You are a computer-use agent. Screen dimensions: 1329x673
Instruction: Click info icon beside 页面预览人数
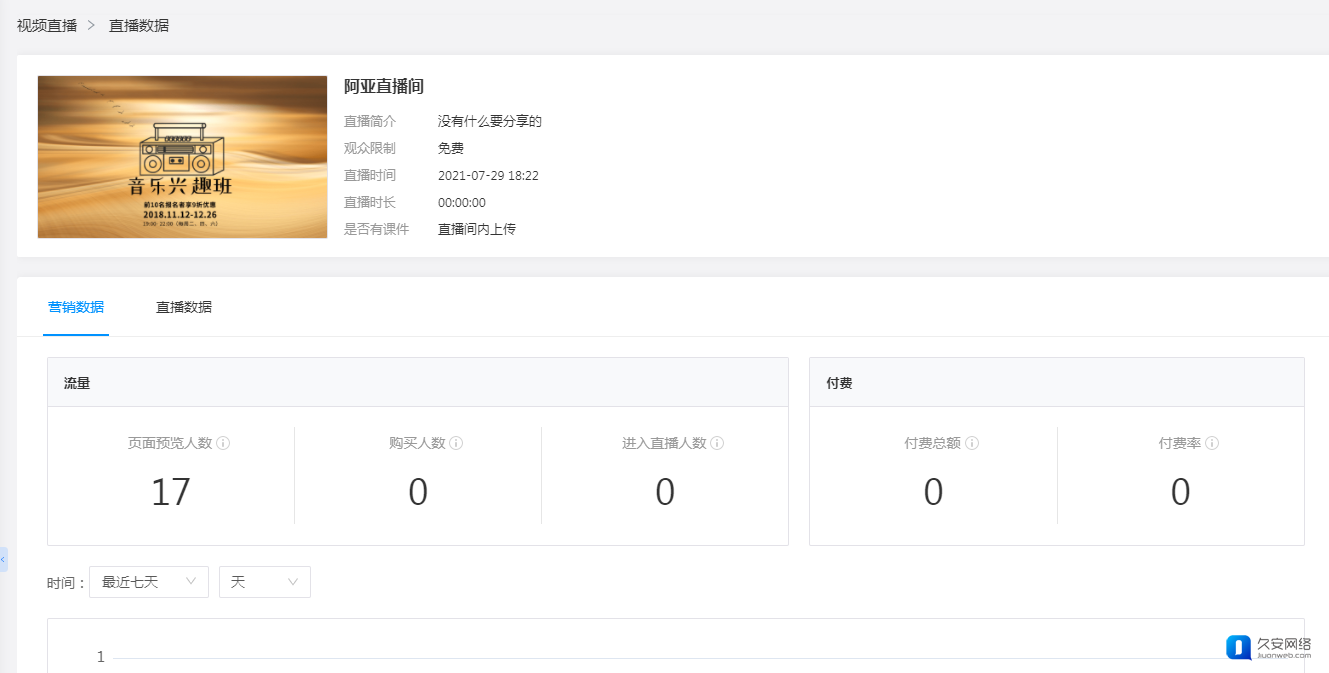point(223,443)
